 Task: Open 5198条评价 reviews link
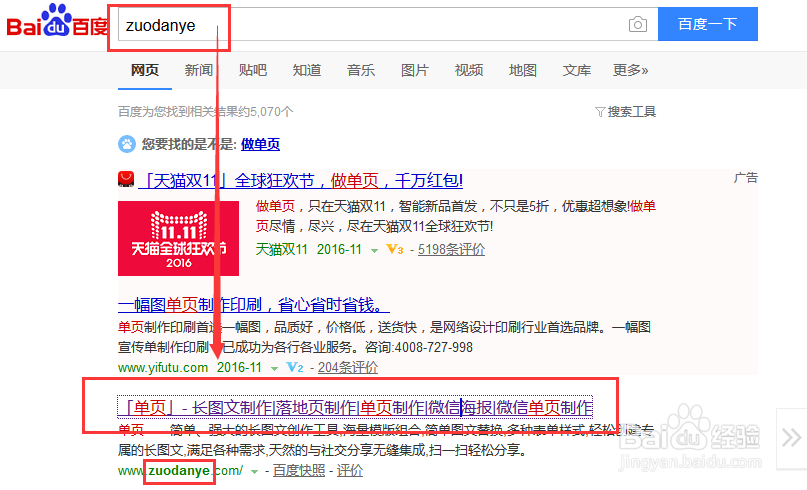(451, 250)
